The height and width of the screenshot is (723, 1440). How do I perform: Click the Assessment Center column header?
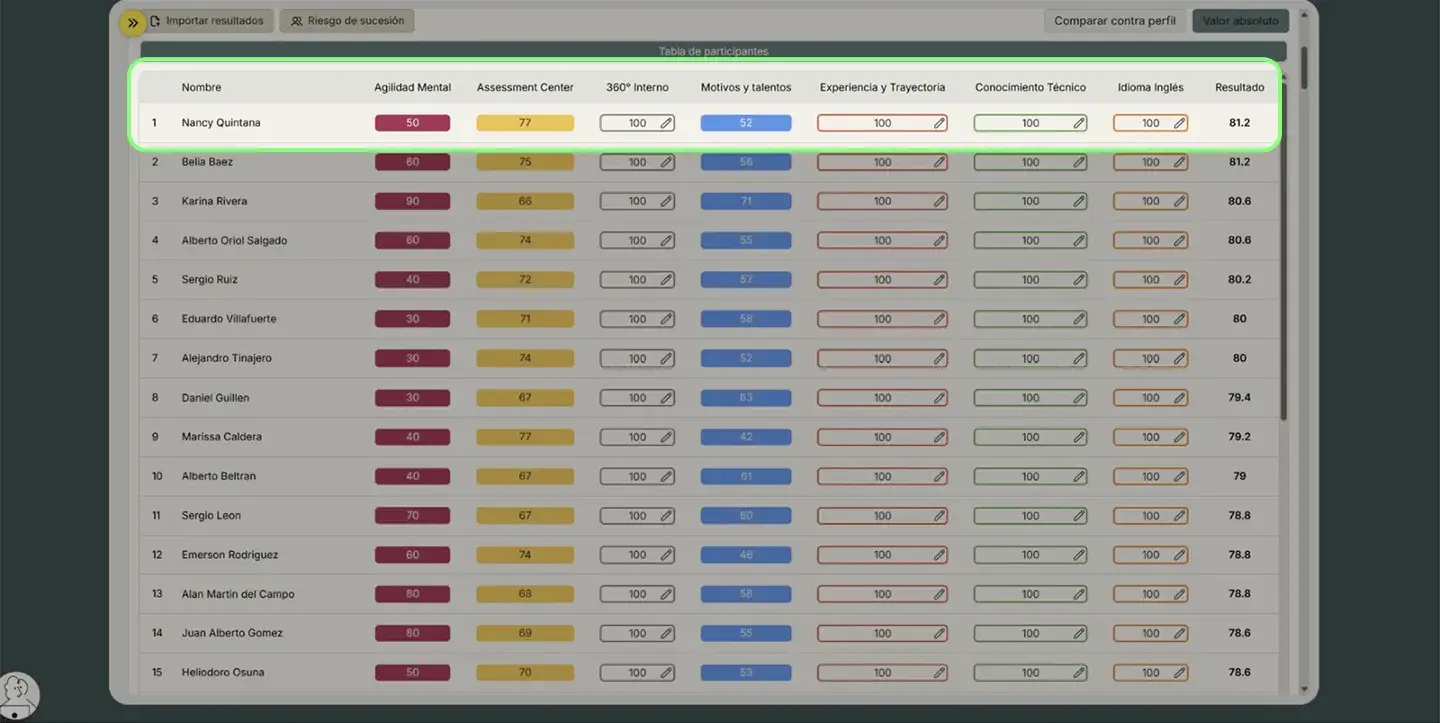[x=525, y=87]
